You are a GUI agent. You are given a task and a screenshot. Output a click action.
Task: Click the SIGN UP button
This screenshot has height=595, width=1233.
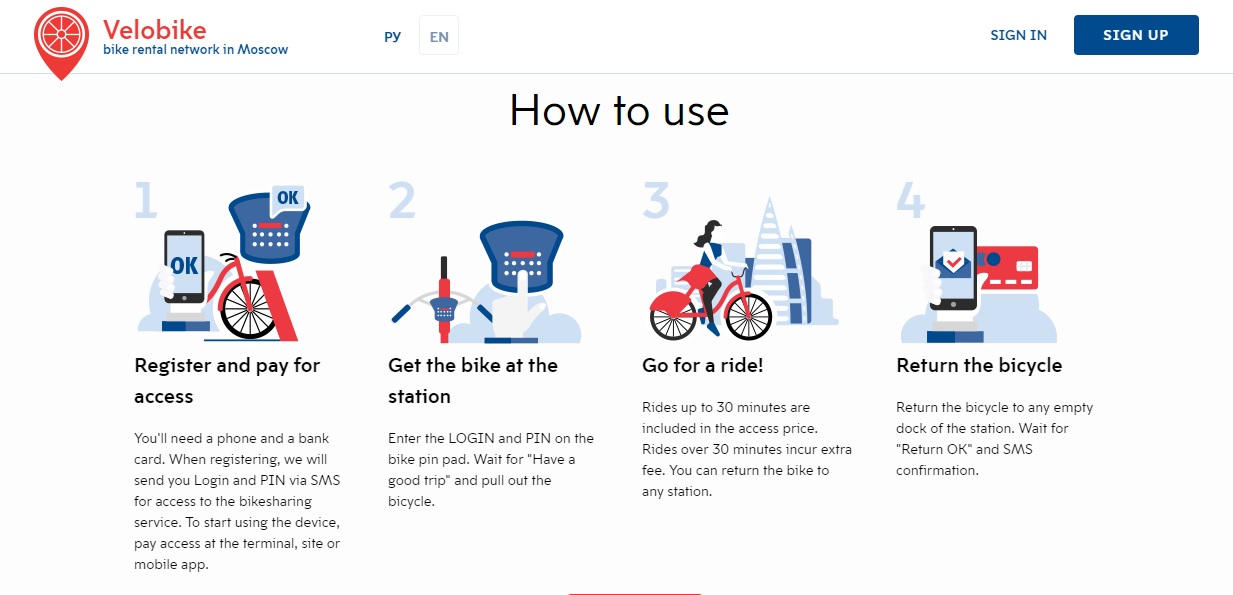tap(1136, 35)
